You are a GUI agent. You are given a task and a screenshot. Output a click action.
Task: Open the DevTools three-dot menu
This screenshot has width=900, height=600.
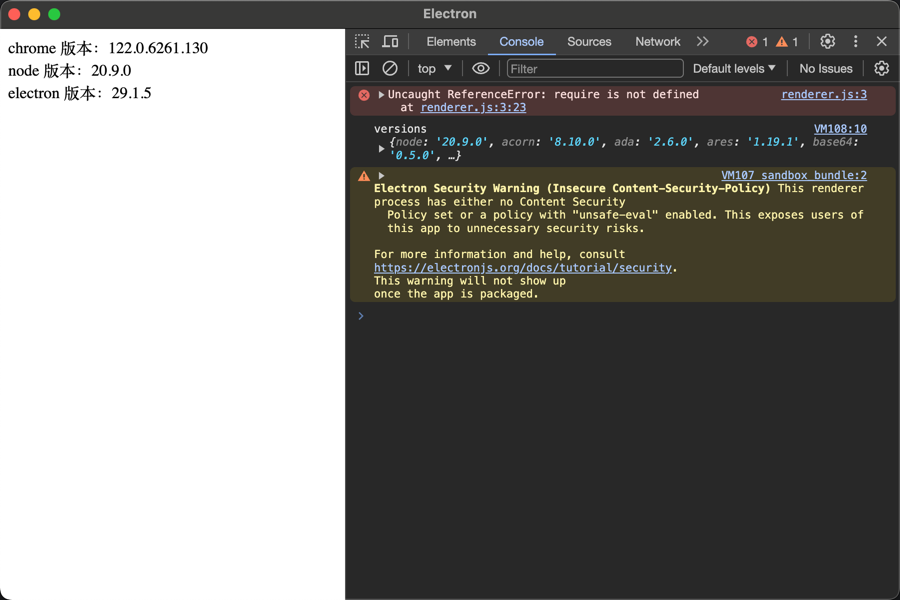click(x=855, y=41)
